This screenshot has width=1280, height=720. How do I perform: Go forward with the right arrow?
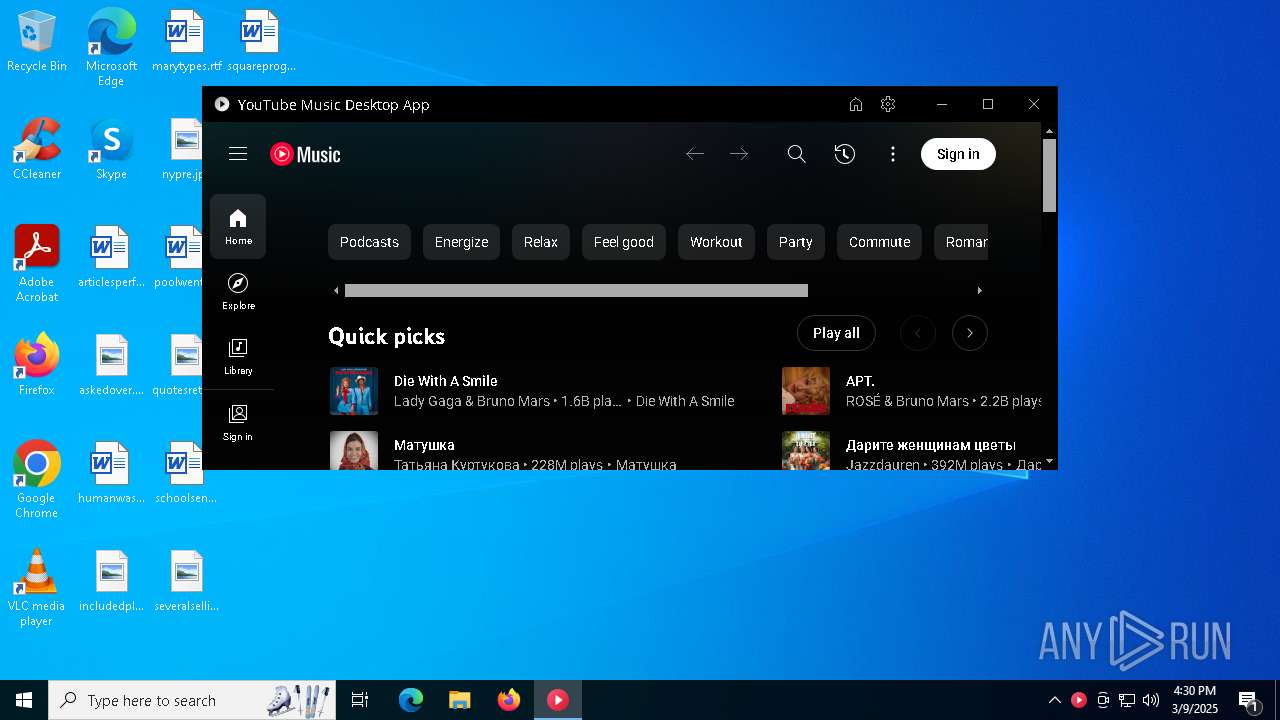click(739, 154)
